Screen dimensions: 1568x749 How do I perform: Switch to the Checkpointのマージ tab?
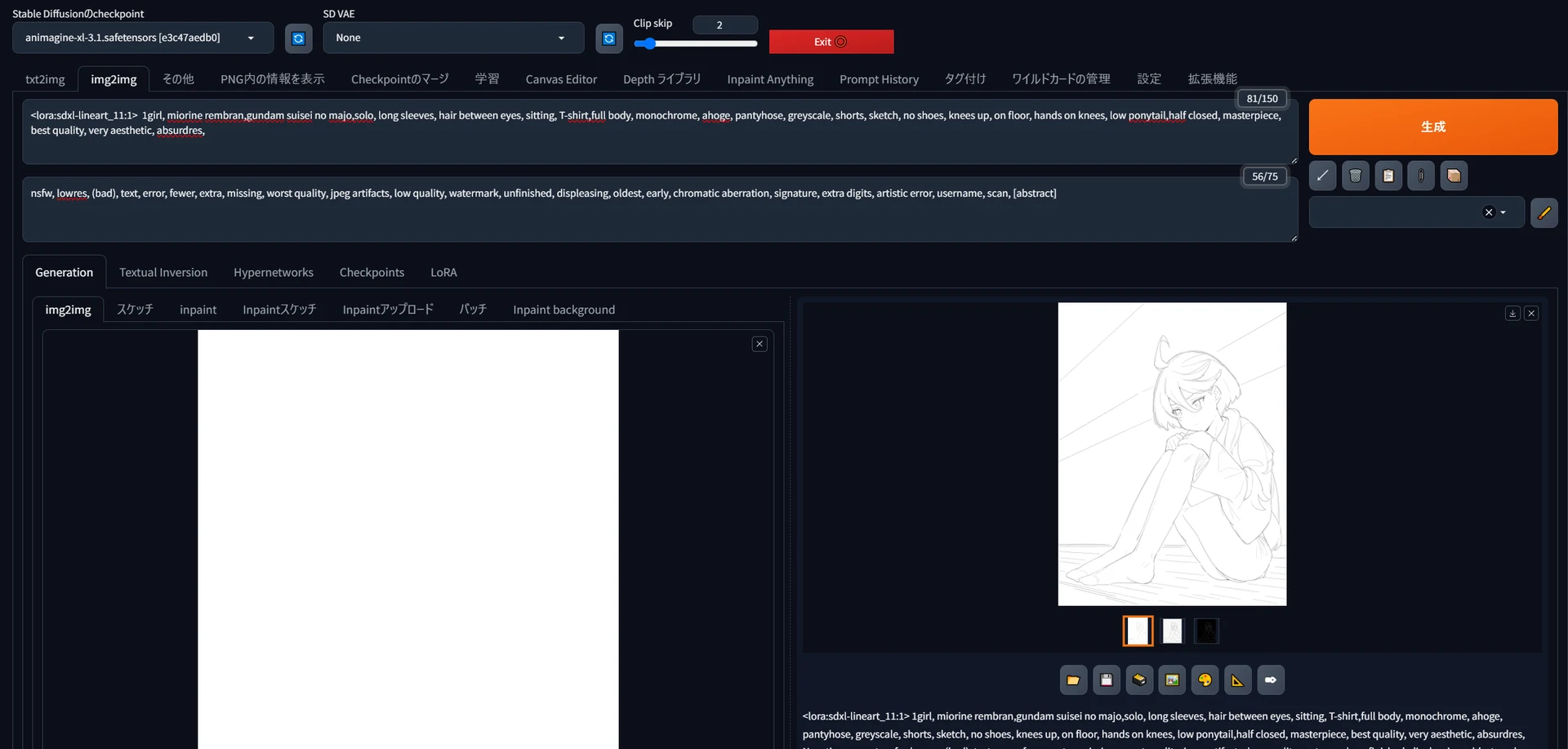(400, 79)
